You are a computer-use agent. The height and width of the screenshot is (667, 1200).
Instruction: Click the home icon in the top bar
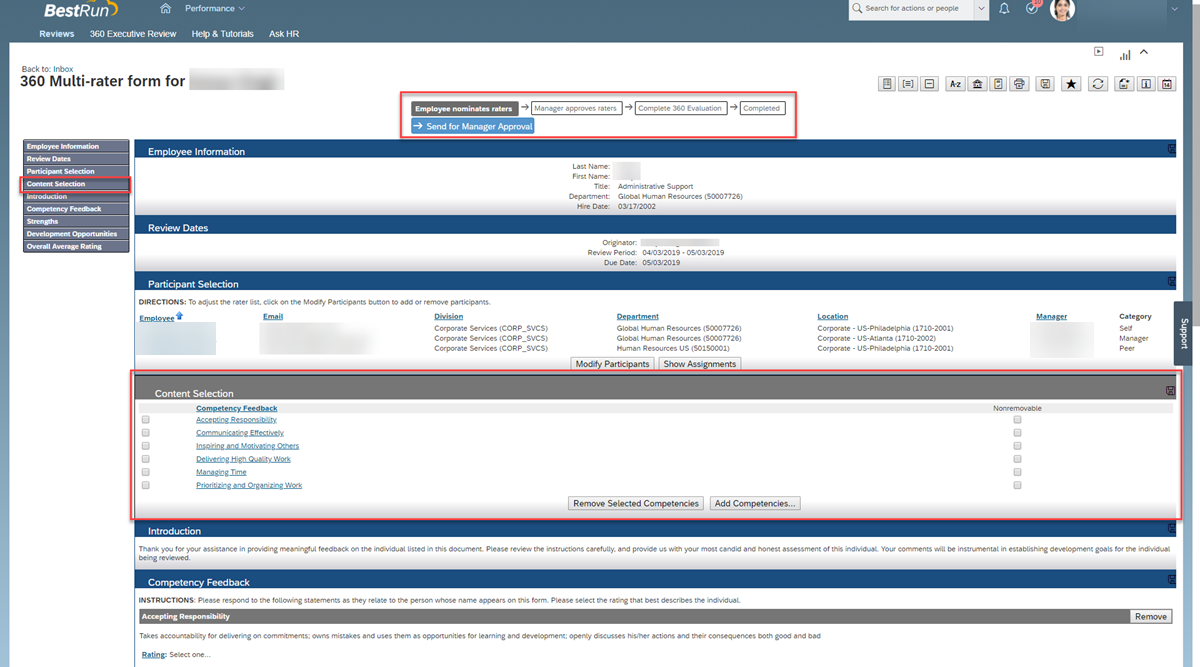(165, 9)
